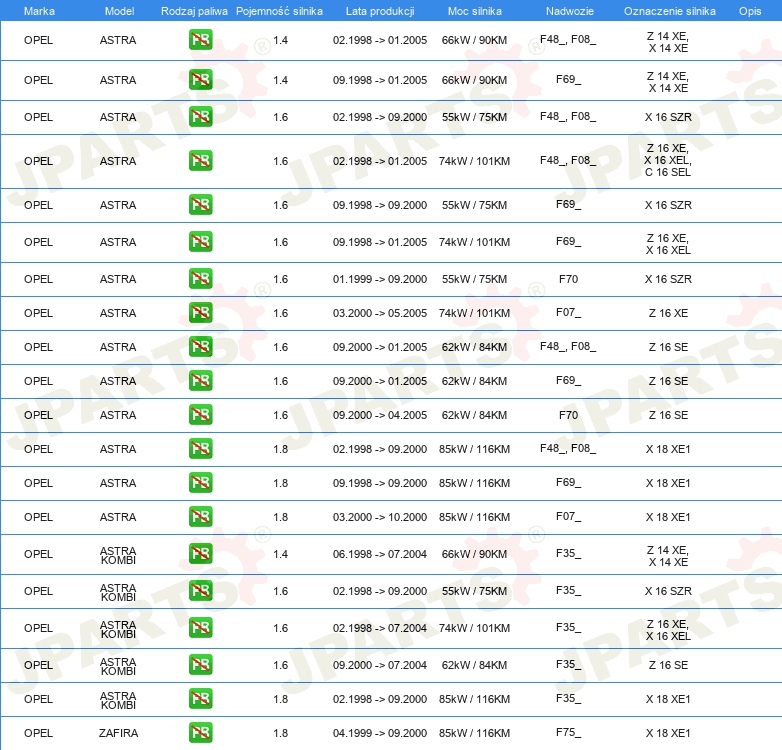Select the date cell 04.1999 -> 09.2000
The width and height of the screenshot is (782, 750).
380,733
